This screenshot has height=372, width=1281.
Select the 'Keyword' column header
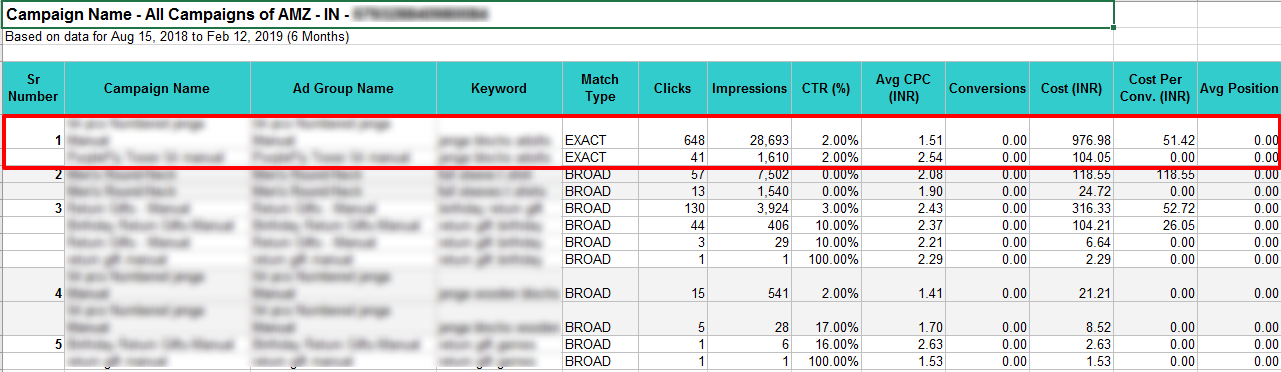[499, 88]
